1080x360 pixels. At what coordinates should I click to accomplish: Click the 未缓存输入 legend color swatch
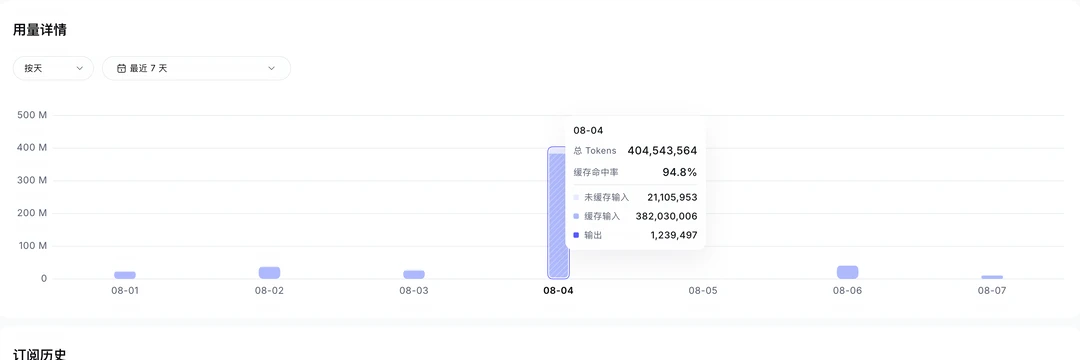click(576, 198)
